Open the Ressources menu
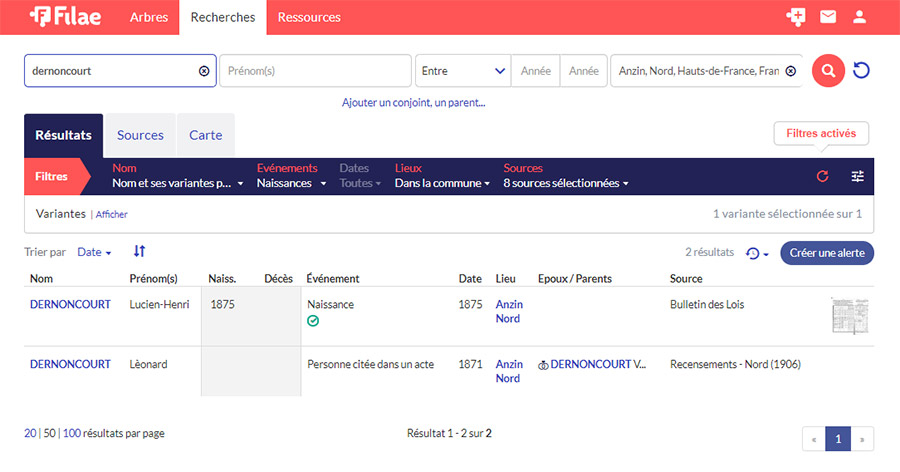Screen dimensions: 900x472 (x=309, y=17)
